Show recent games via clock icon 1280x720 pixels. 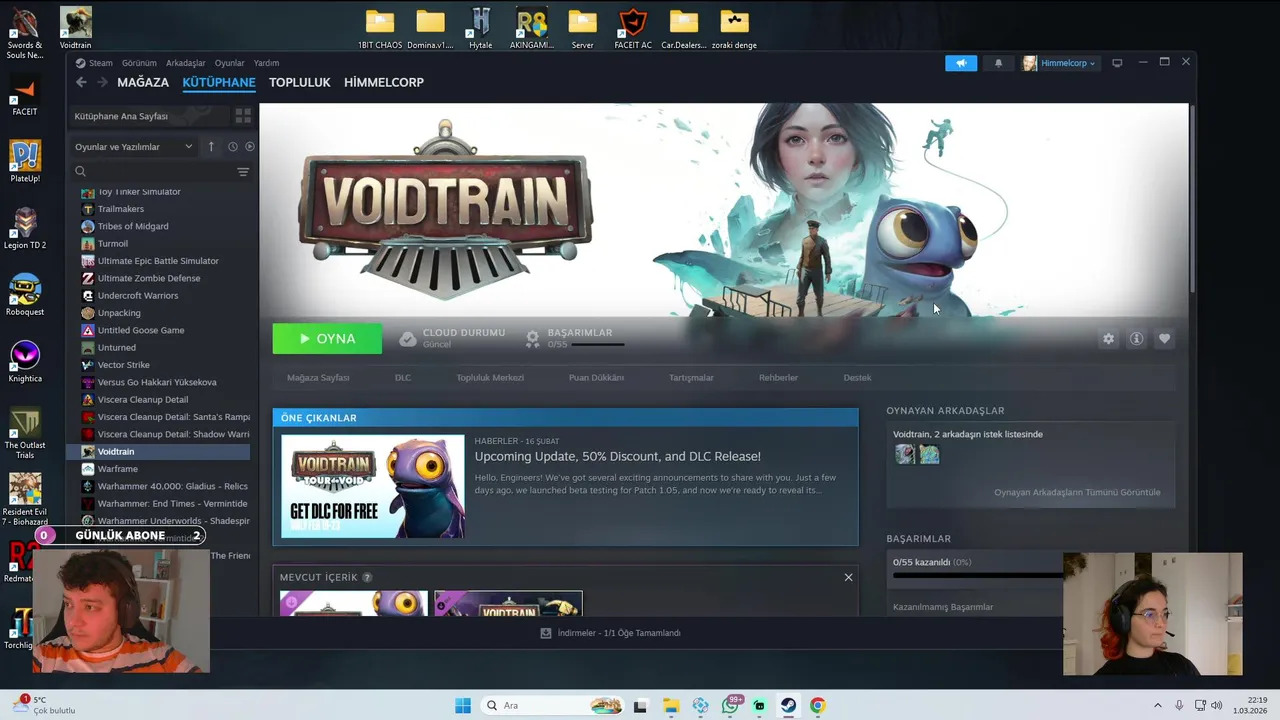click(x=232, y=147)
